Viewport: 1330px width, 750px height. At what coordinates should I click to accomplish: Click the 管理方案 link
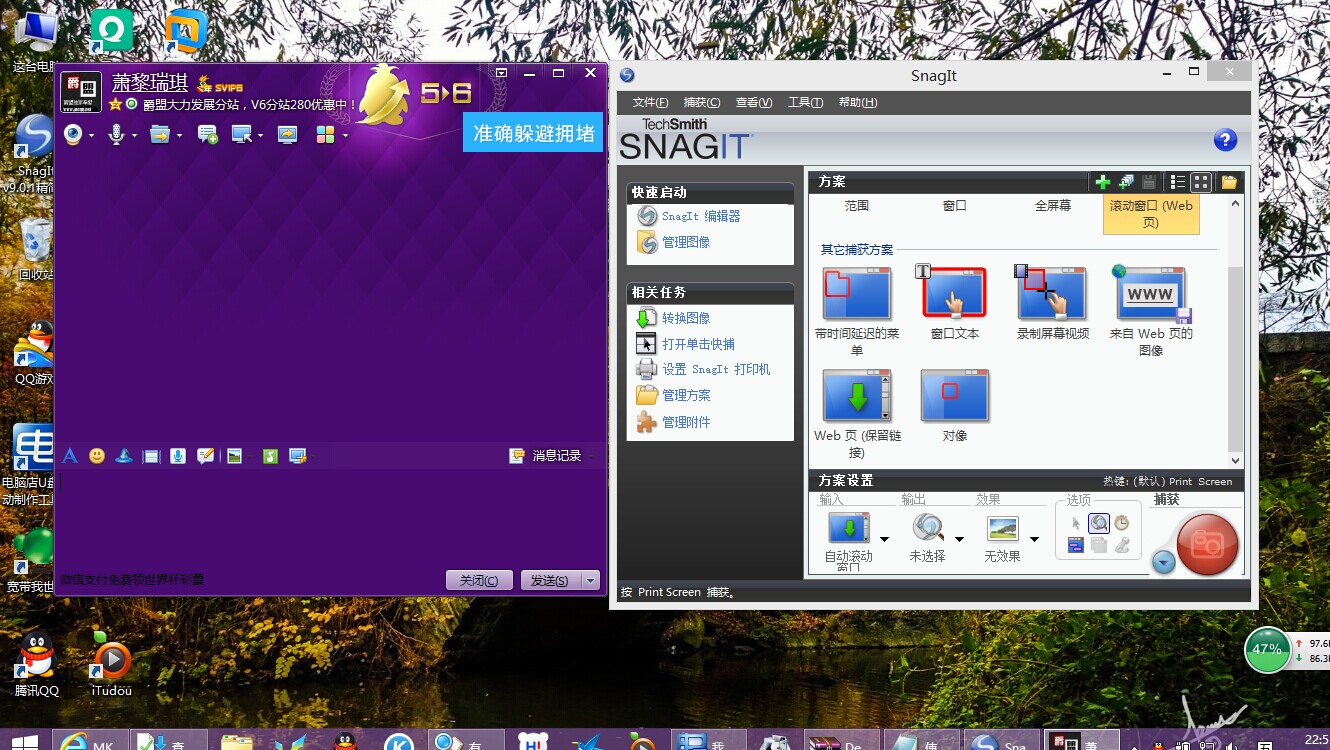[686, 395]
